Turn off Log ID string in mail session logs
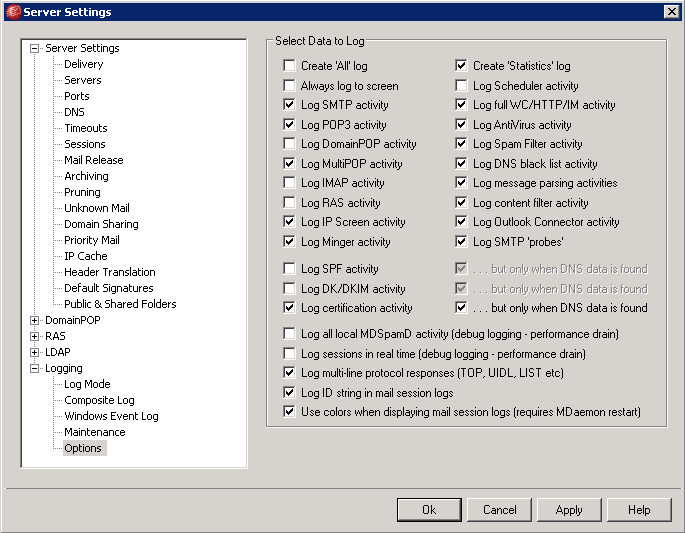685x533 pixels. pos(289,392)
